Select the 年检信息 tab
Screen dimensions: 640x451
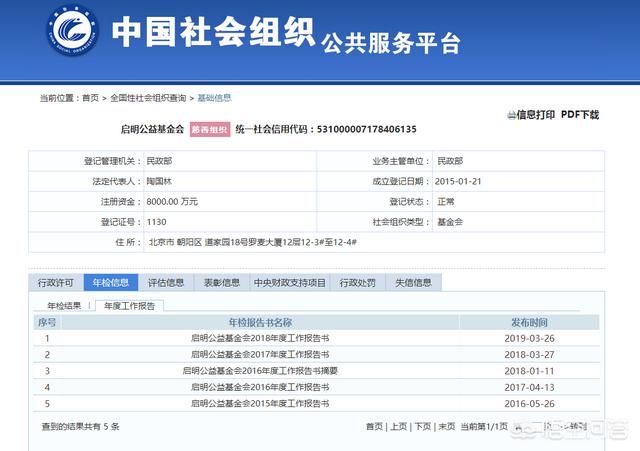click(111, 283)
